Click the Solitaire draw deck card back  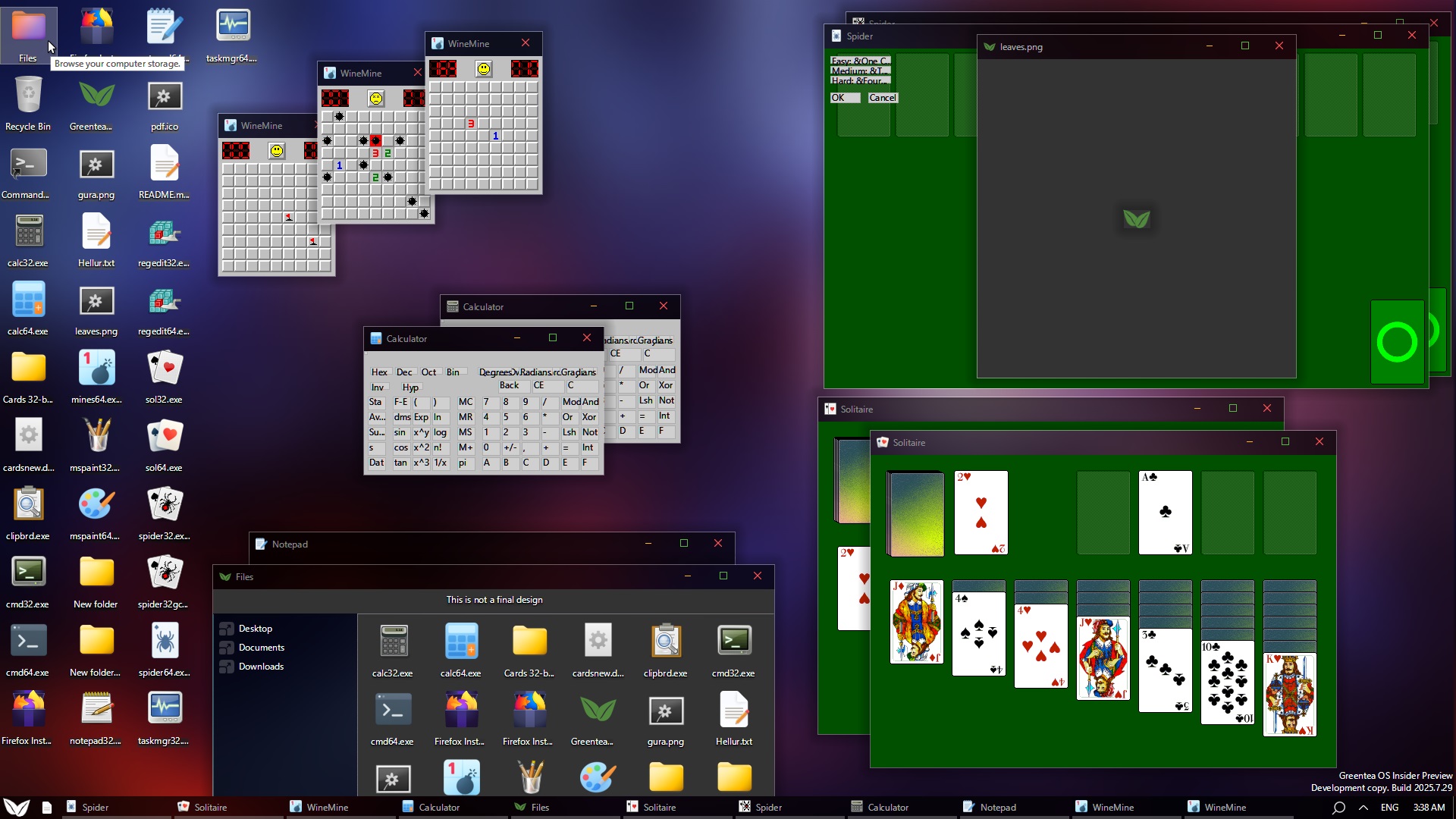[x=916, y=513]
